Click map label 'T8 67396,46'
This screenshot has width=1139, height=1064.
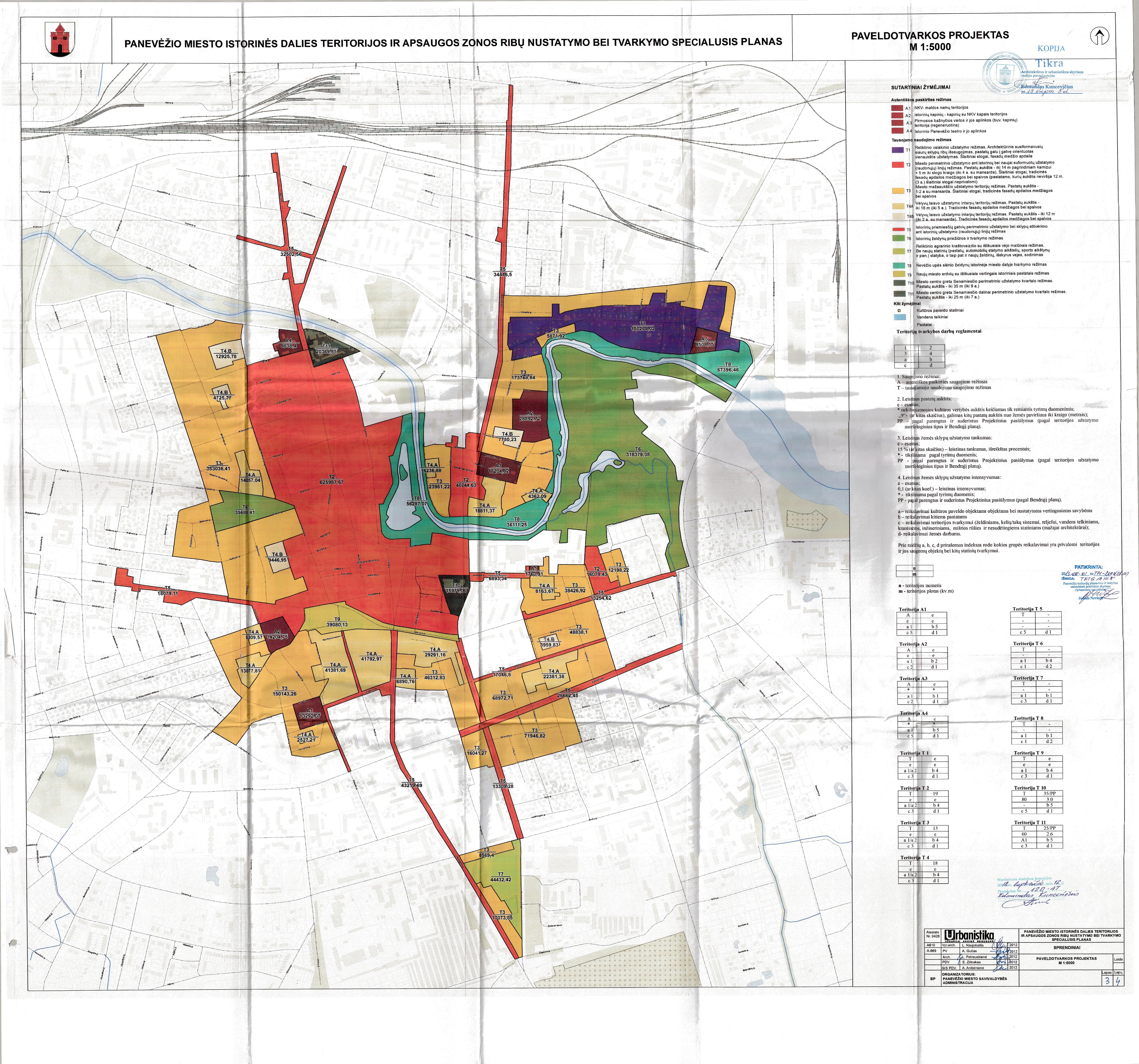pyautogui.click(x=728, y=367)
